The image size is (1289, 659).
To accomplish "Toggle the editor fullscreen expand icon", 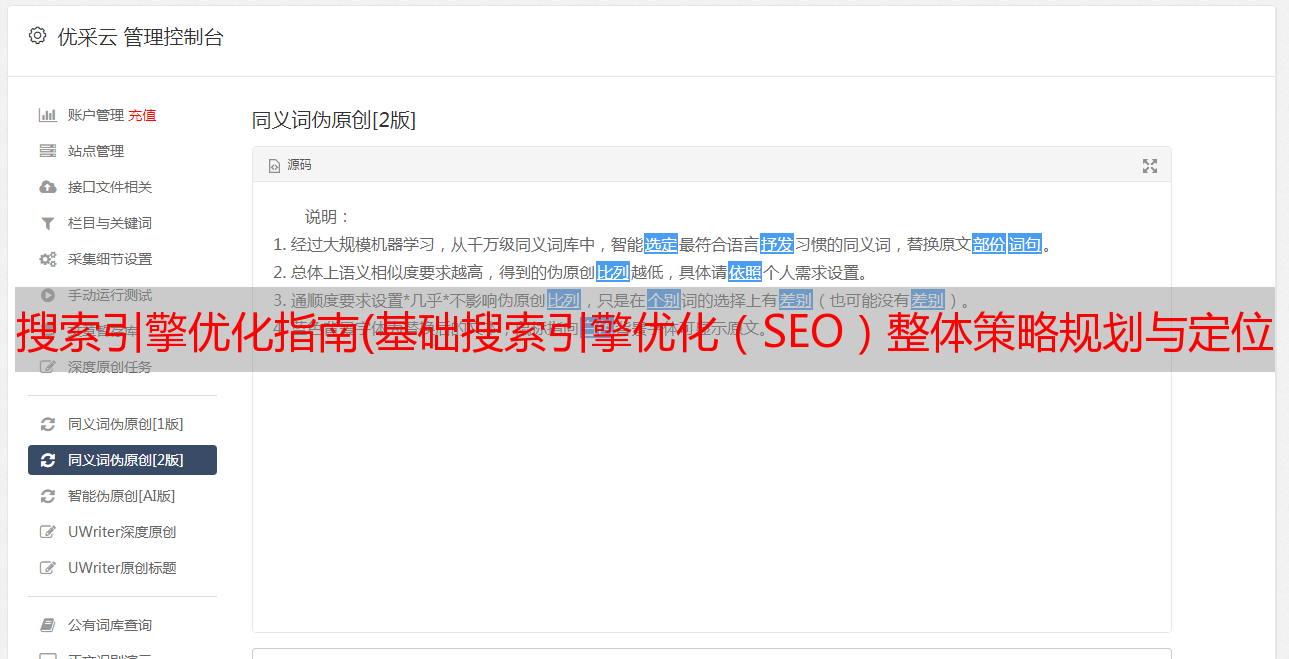I will click(1150, 166).
